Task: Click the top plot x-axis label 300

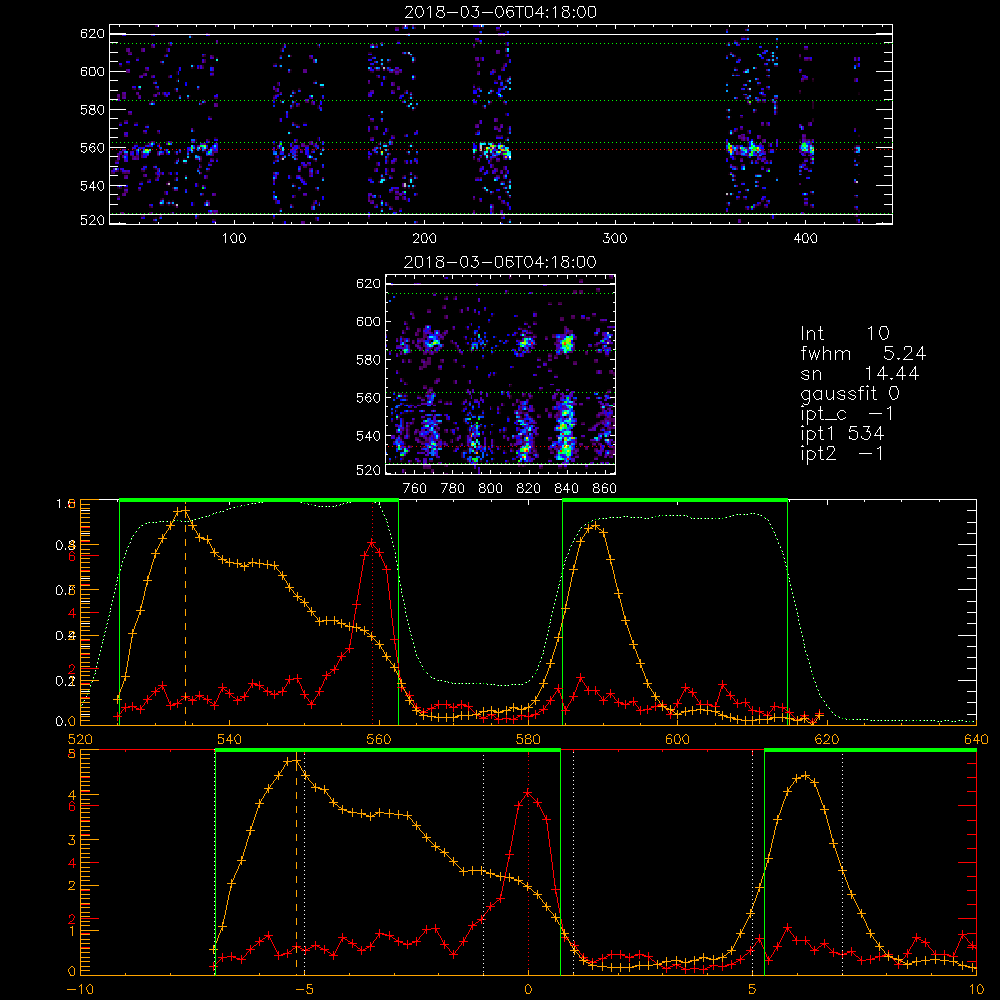Action: click(615, 239)
